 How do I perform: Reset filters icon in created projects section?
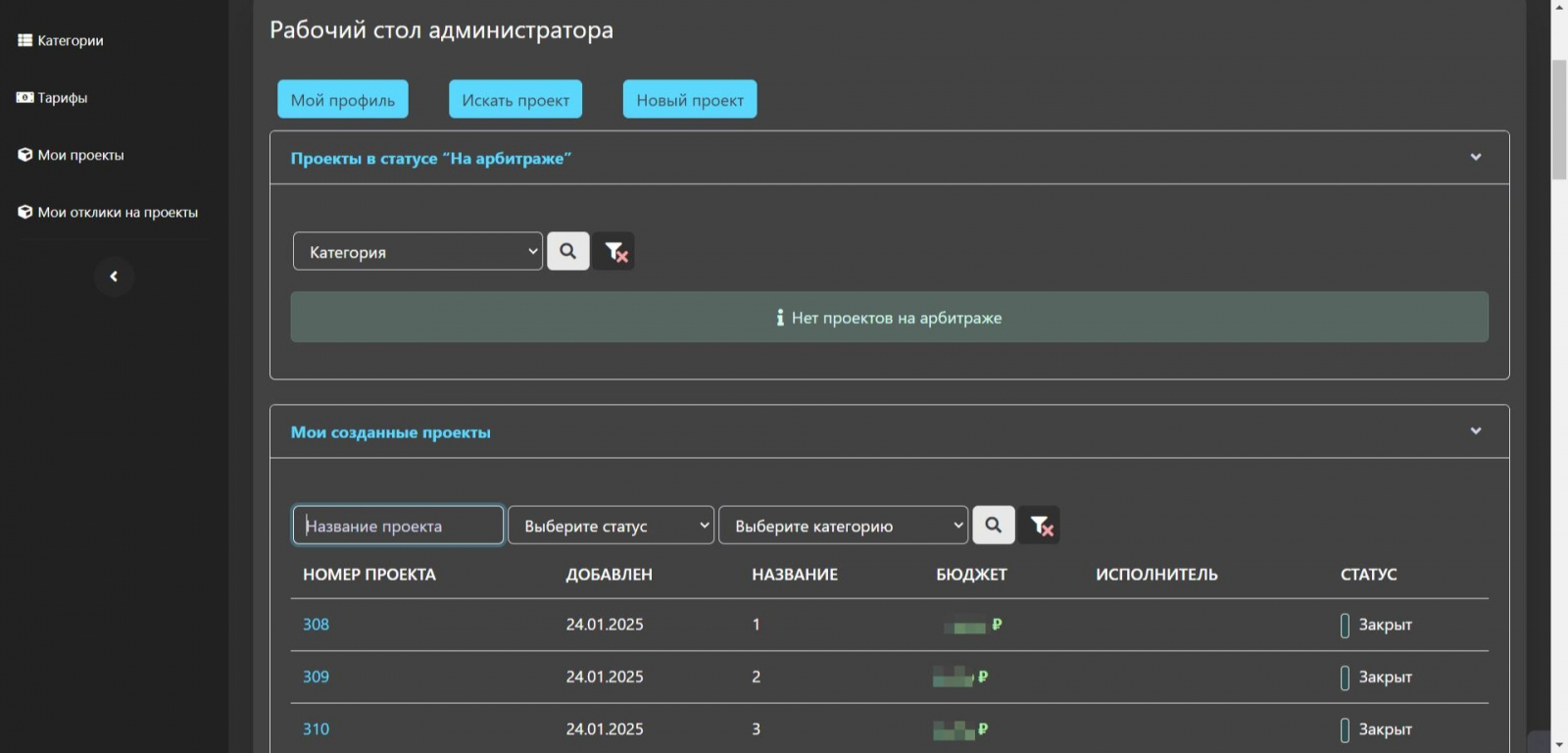[1040, 526]
